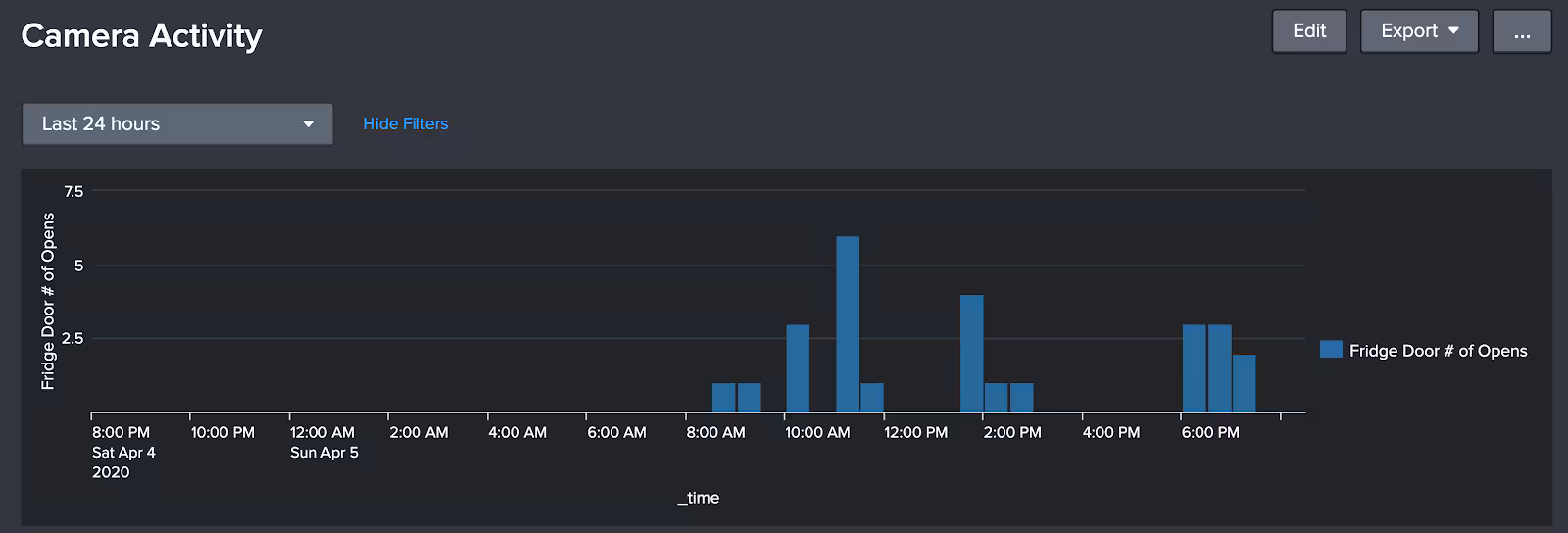This screenshot has width=1568, height=533.
Task: Click the rightmost bar in the chart
Action: tap(1244, 382)
